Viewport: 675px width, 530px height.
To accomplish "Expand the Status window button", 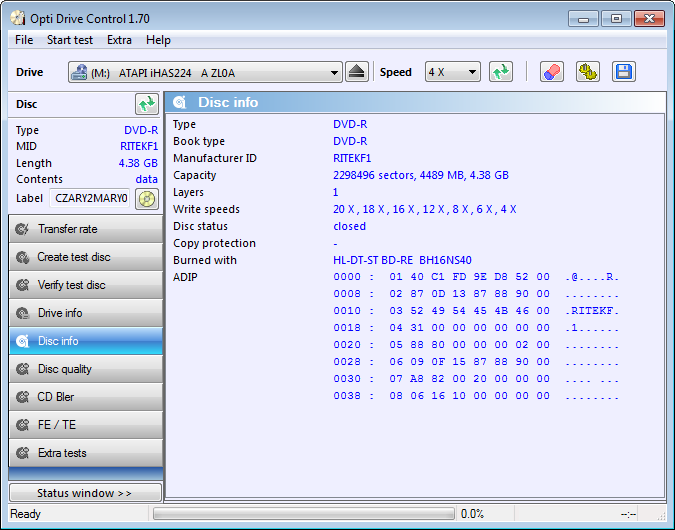I will point(85,493).
